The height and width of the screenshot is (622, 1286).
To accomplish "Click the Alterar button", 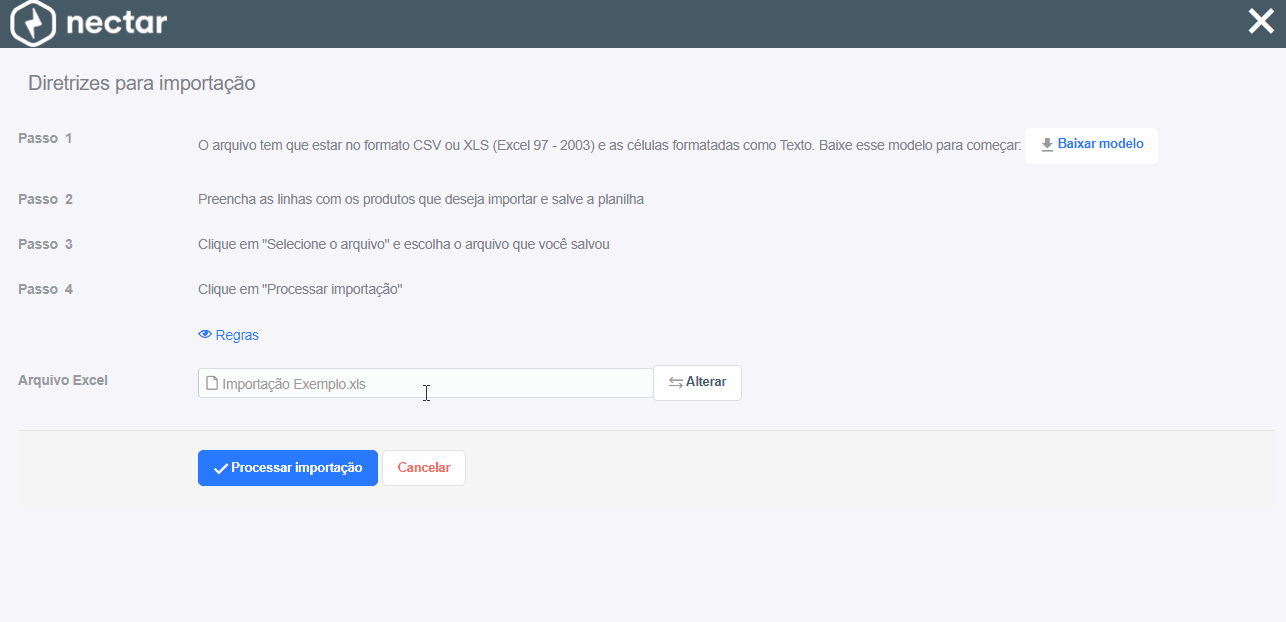I will point(697,382).
